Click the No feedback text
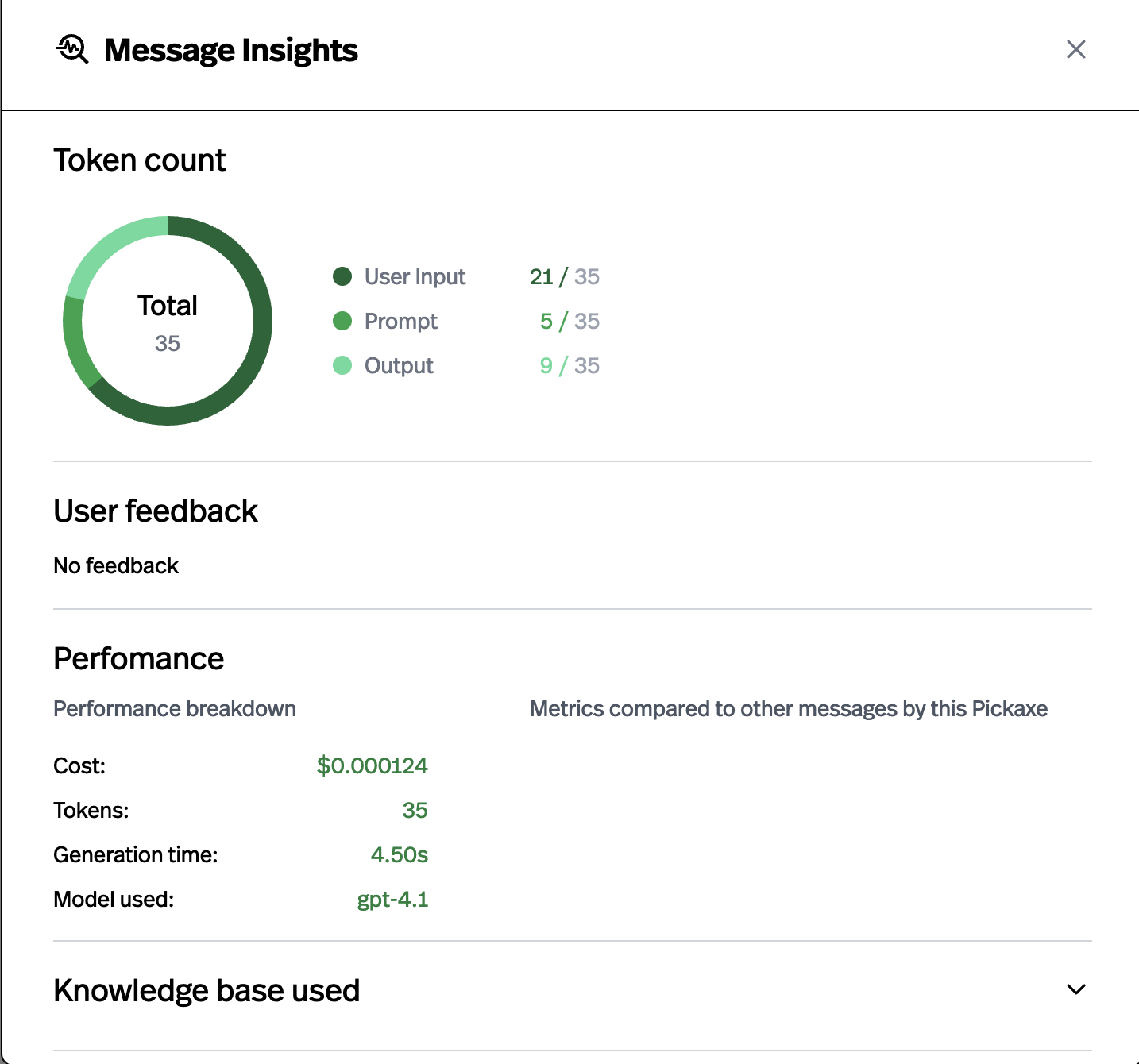This screenshot has height=1064, width=1139. coord(116,565)
